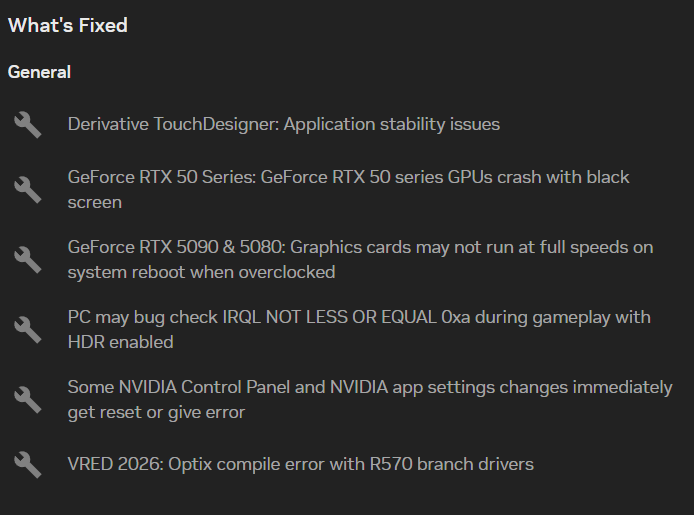694x515 pixels.
Task: Click the "R570 branch drivers" phrase
Action: point(451,464)
